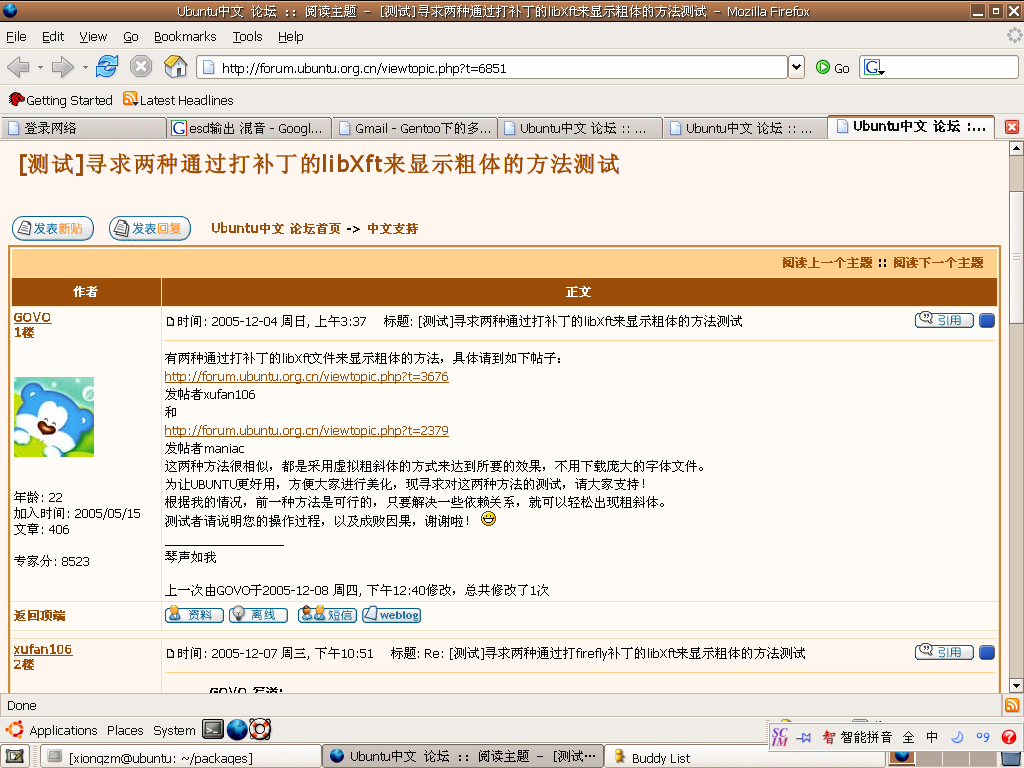This screenshot has height=768, width=1024.
Task: Click 发表回复 to post a reply
Action: click(150, 228)
